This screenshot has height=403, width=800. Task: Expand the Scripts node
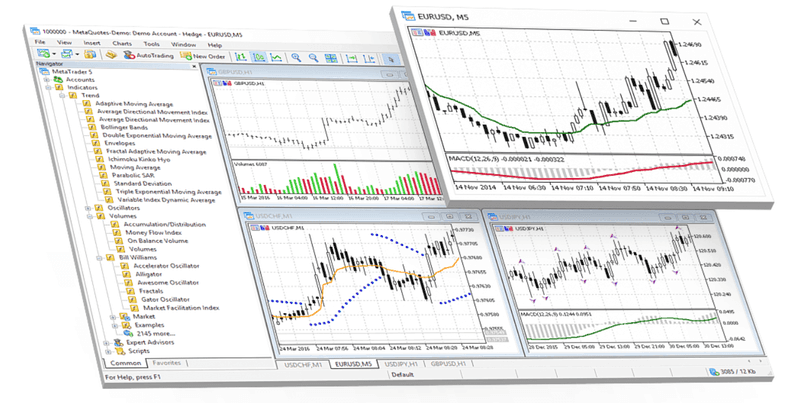click(x=108, y=351)
